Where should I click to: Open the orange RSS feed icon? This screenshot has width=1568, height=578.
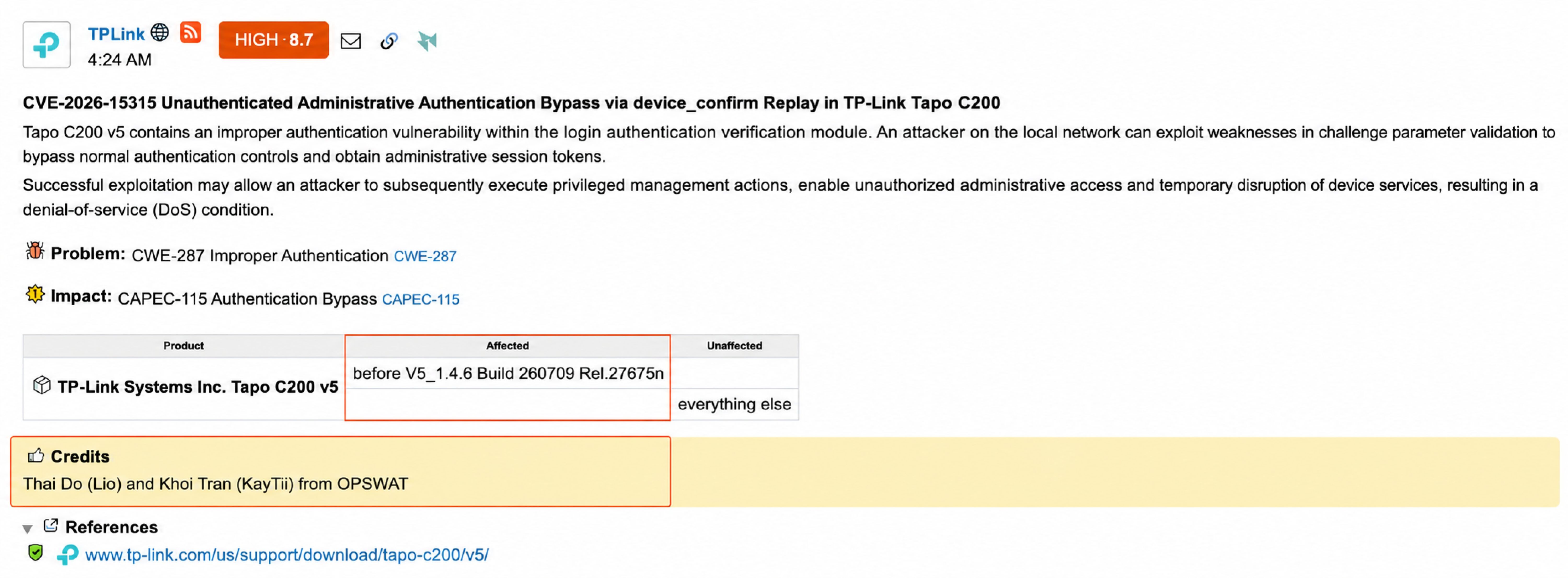(x=191, y=32)
